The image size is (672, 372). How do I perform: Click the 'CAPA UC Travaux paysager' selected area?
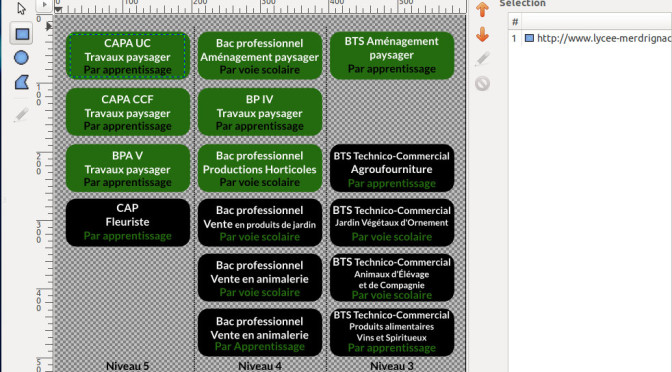pyautogui.click(x=128, y=56)
